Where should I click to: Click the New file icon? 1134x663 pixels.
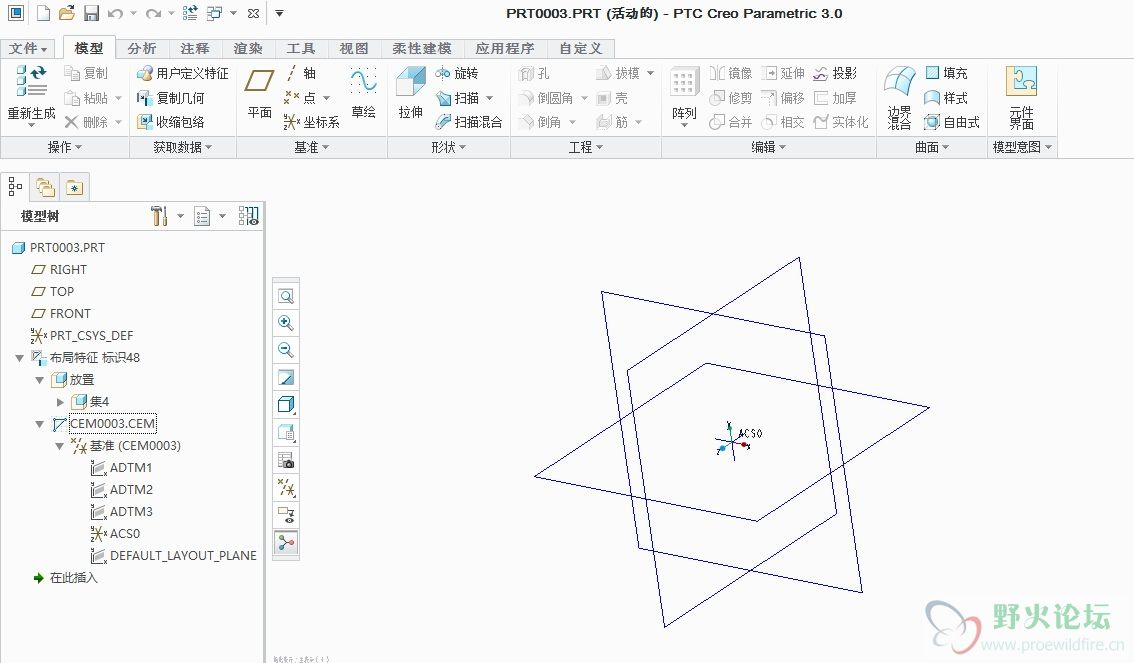coord(43,13)
